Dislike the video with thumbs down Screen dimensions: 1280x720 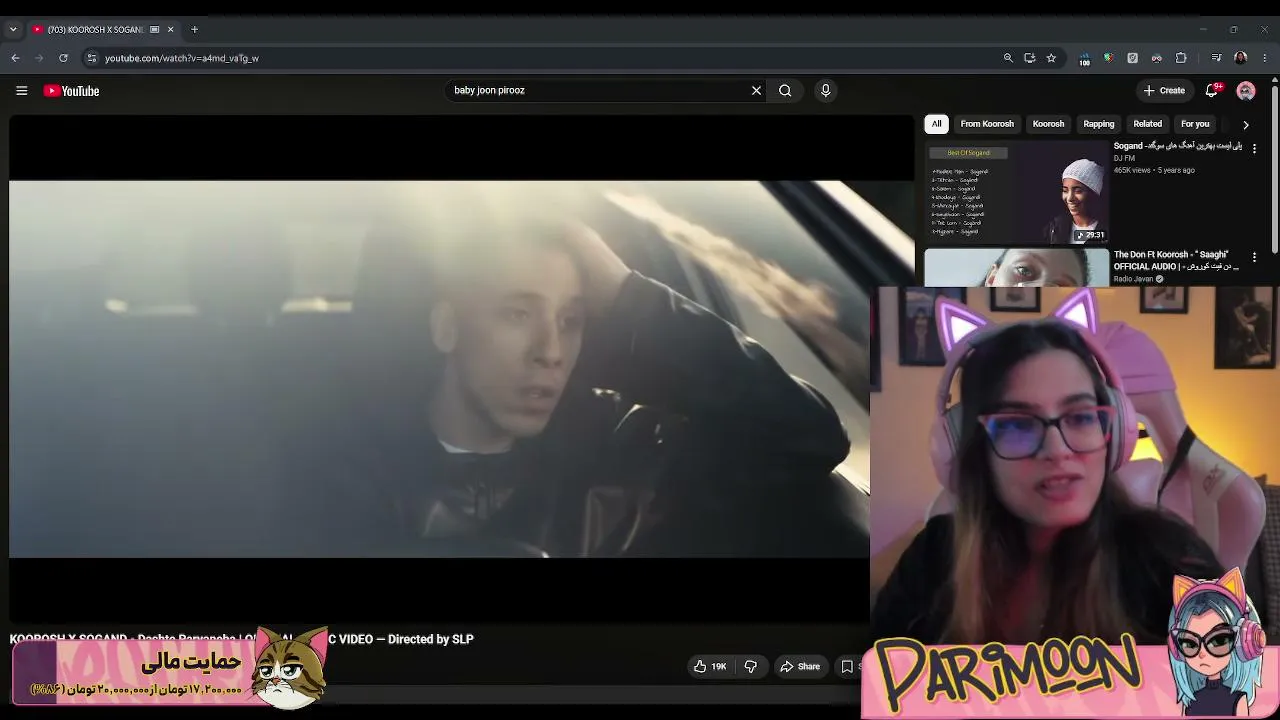coord(750,667)
